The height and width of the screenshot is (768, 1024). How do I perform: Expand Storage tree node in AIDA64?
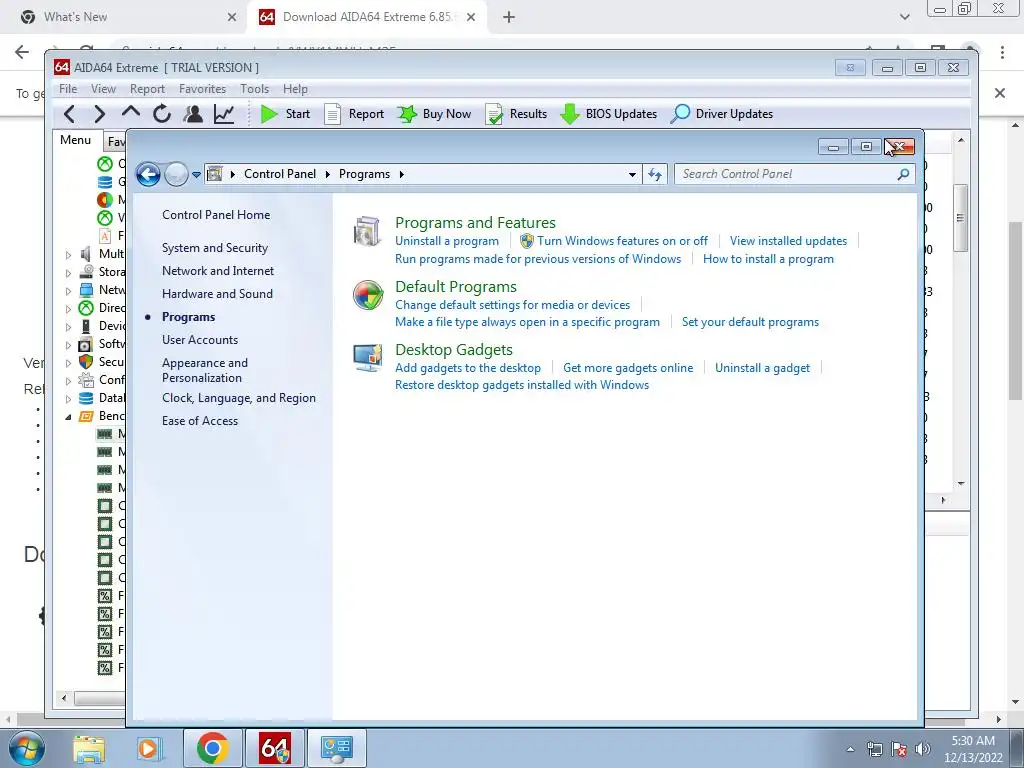69,273
